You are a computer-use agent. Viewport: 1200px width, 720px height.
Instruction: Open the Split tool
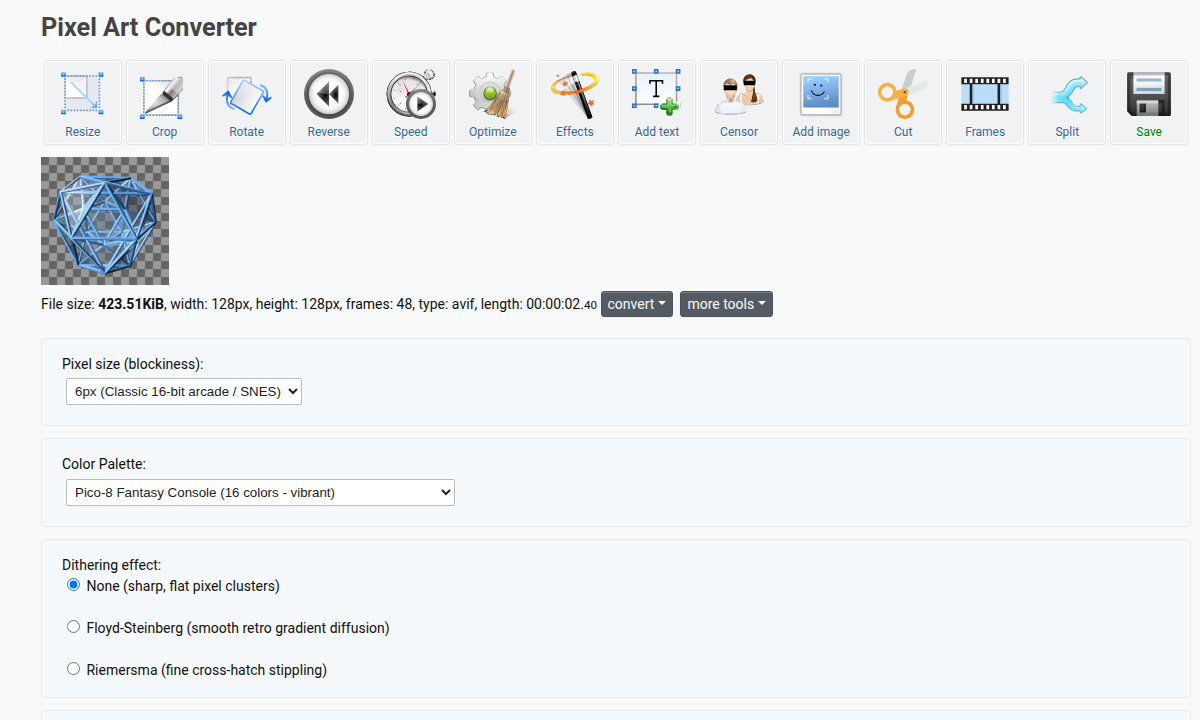click(1067, 103)
